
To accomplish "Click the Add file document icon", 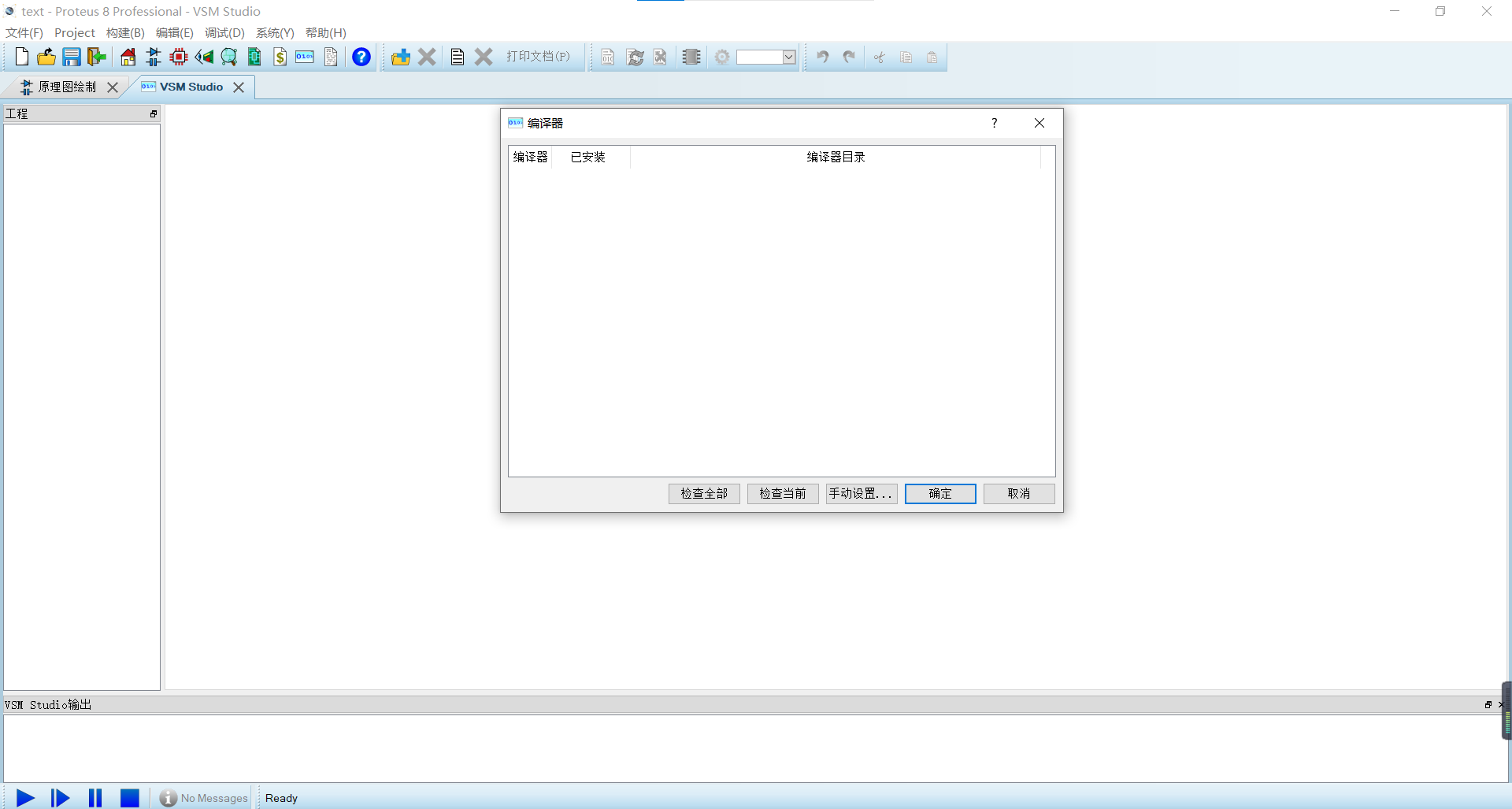I will pos(458,57).
